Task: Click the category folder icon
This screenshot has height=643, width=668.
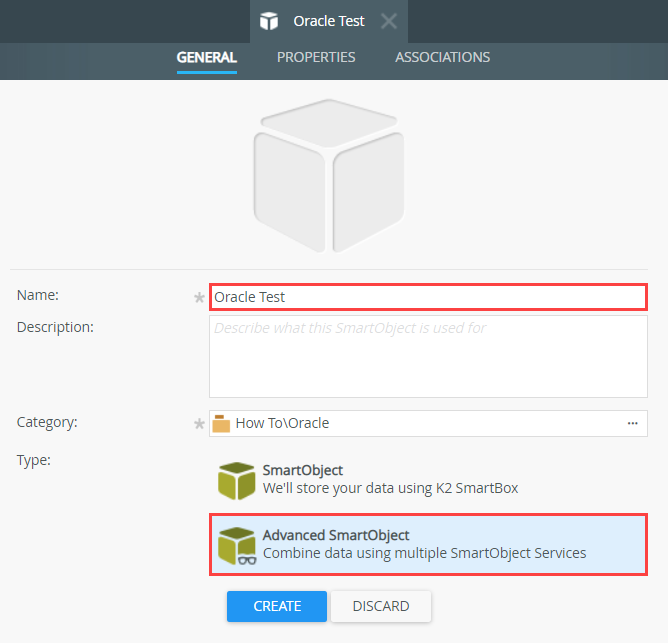Action: pyautogui.click(x=221, y=423)
